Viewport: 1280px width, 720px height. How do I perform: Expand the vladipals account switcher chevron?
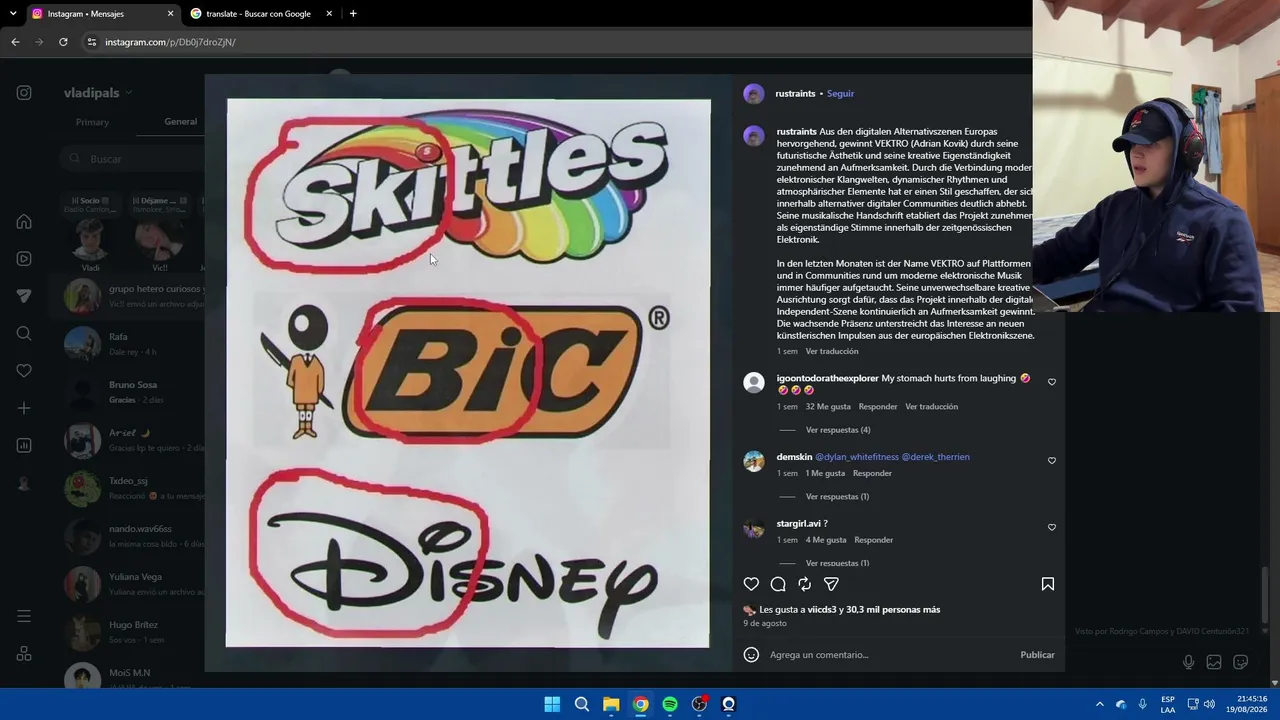pos(128,93)
